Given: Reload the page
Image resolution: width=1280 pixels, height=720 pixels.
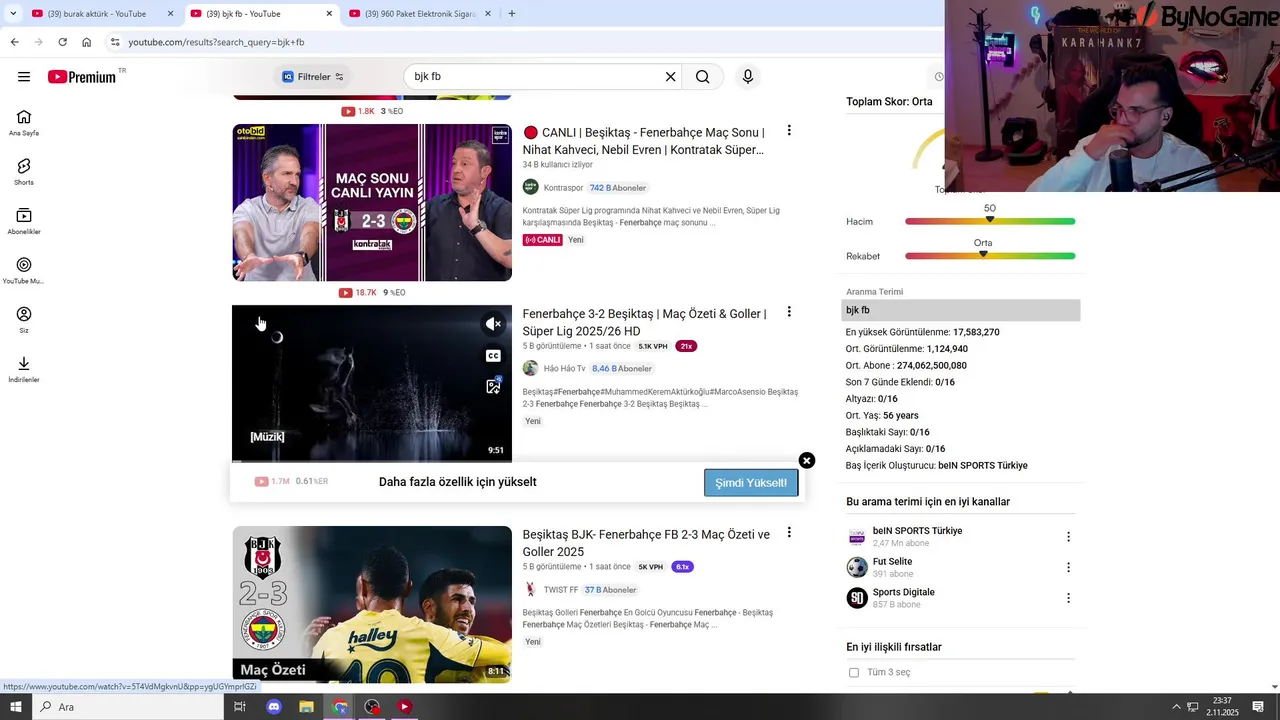Looking at the screenshot, I should (62, 42).
